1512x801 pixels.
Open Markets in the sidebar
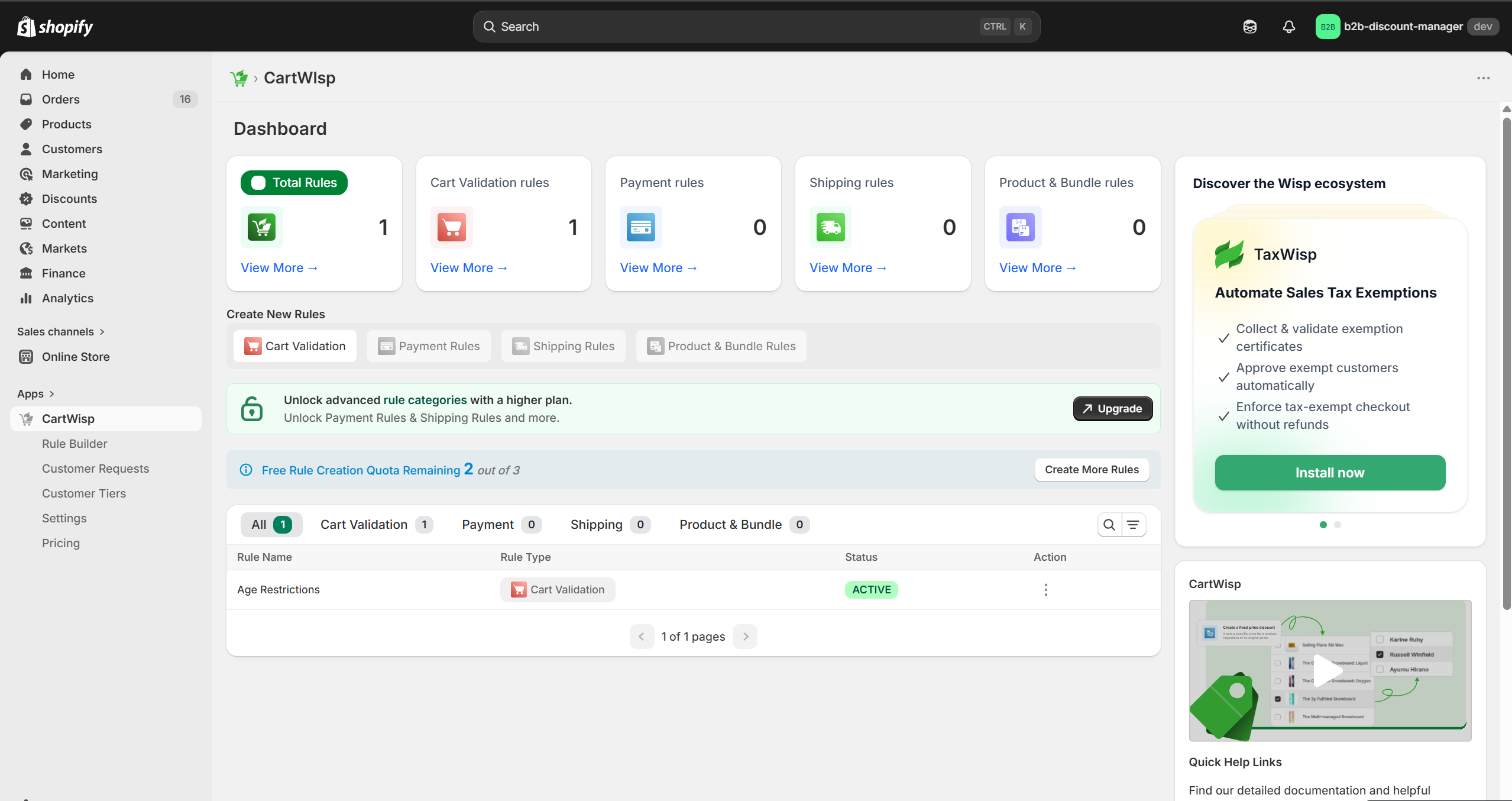click(106, 248)
